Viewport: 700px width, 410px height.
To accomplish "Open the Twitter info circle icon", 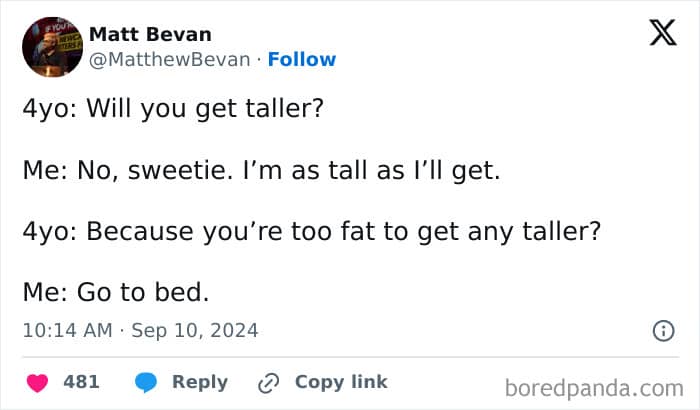I will 662,330.
